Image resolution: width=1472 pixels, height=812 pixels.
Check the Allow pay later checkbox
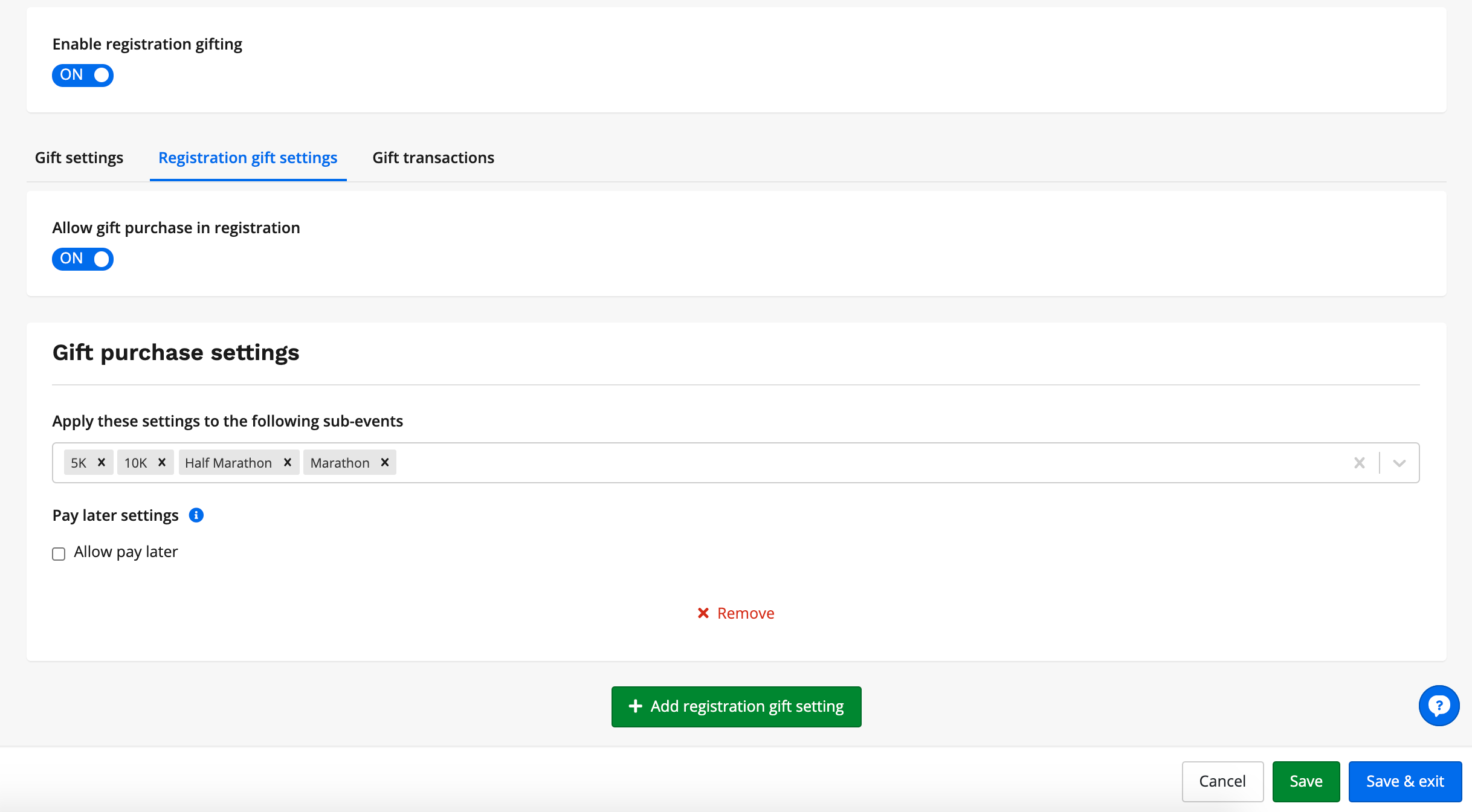59,554
